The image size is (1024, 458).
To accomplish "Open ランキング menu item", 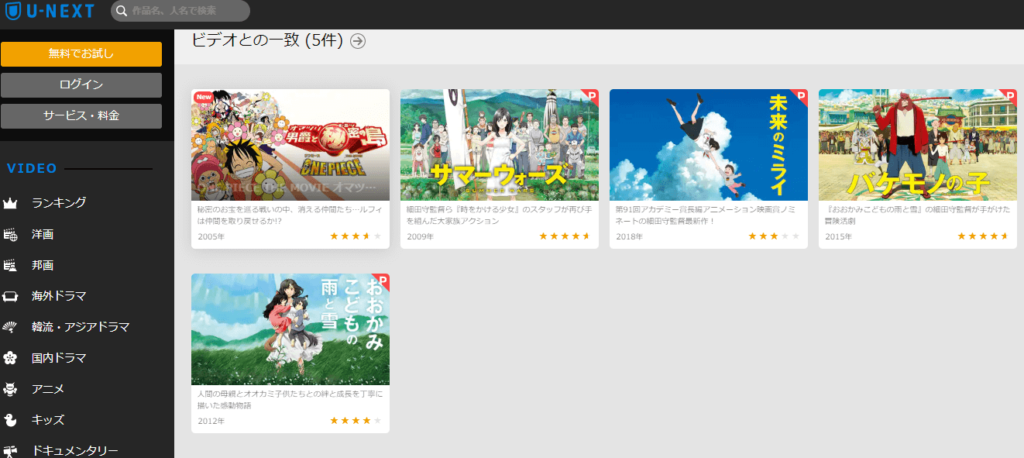I will point(59,203).
